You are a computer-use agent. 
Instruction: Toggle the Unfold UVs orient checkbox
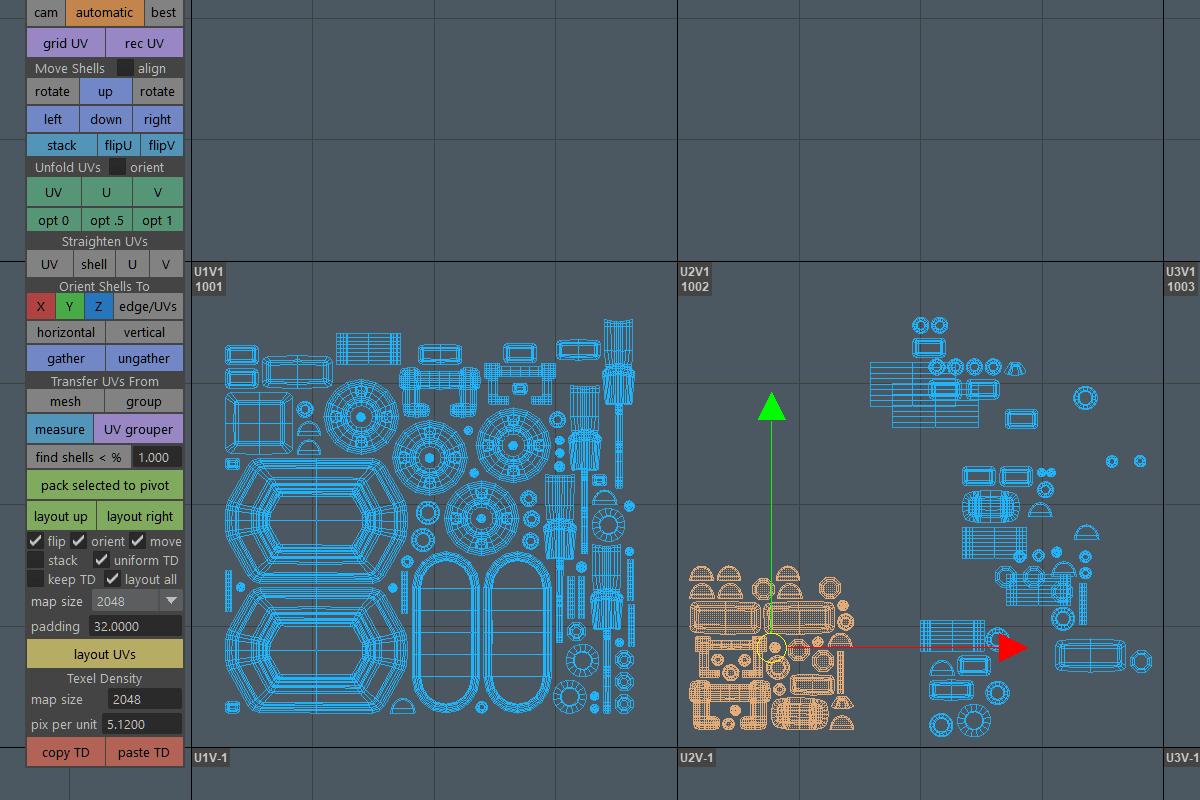pos(118,167)
